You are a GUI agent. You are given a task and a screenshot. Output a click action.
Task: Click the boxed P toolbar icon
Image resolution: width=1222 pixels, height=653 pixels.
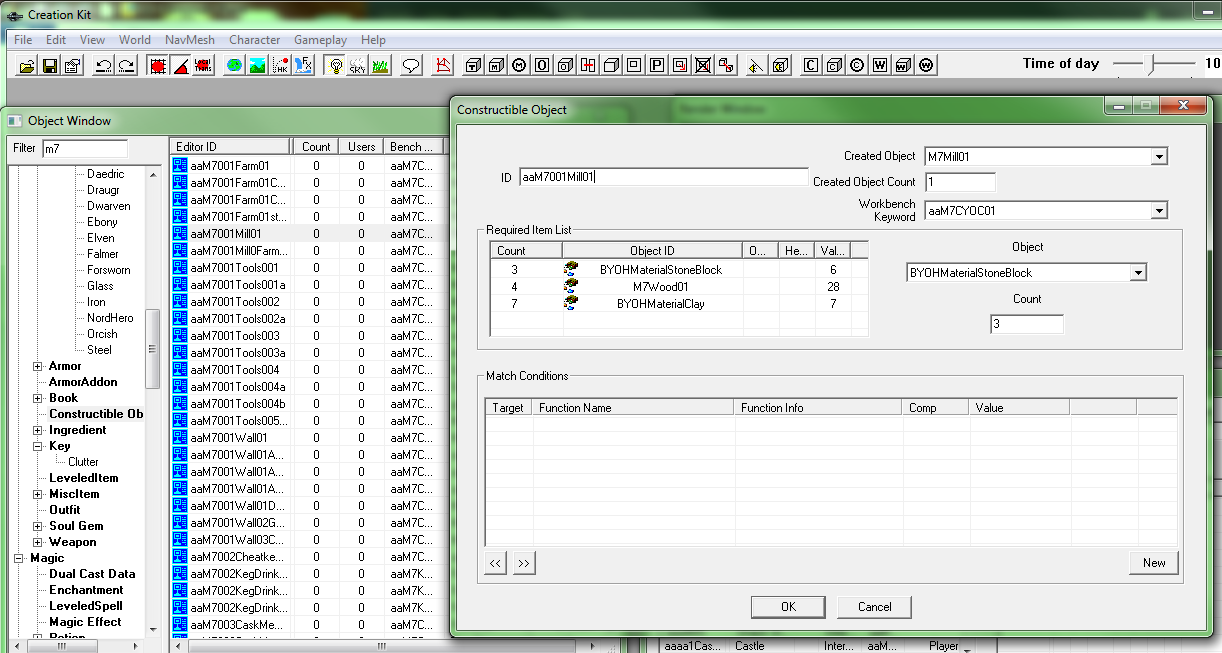657,66
